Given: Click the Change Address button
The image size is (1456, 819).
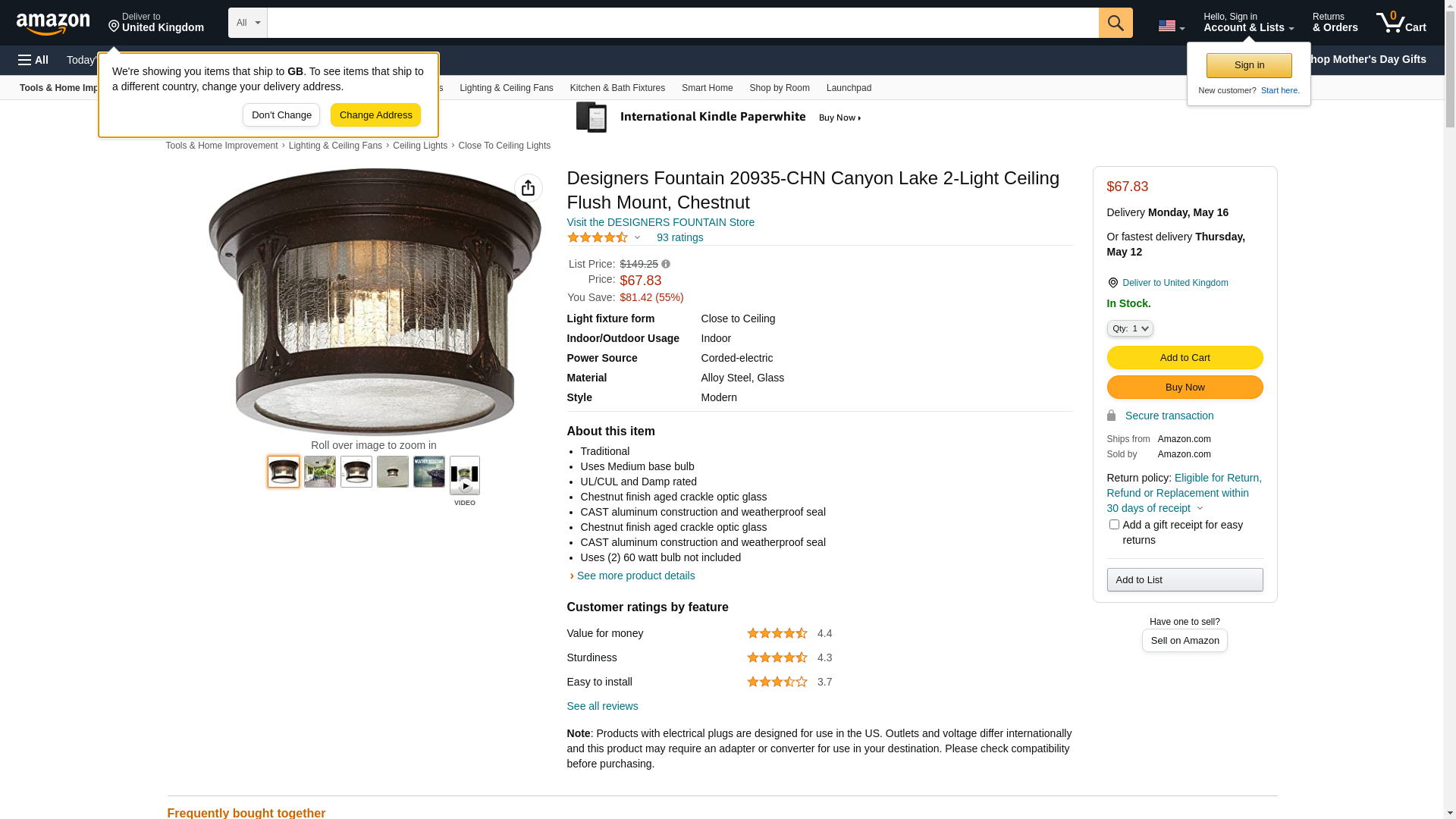Looking at the screenshot, I should pyautogui.click(x=375, y=115).
